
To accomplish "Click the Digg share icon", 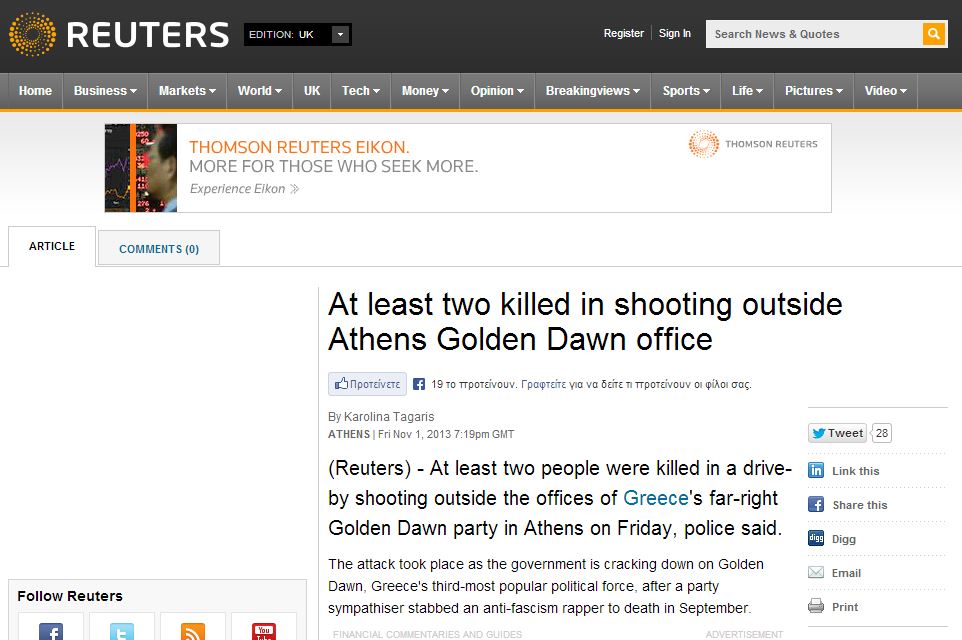I will (816, 539).
